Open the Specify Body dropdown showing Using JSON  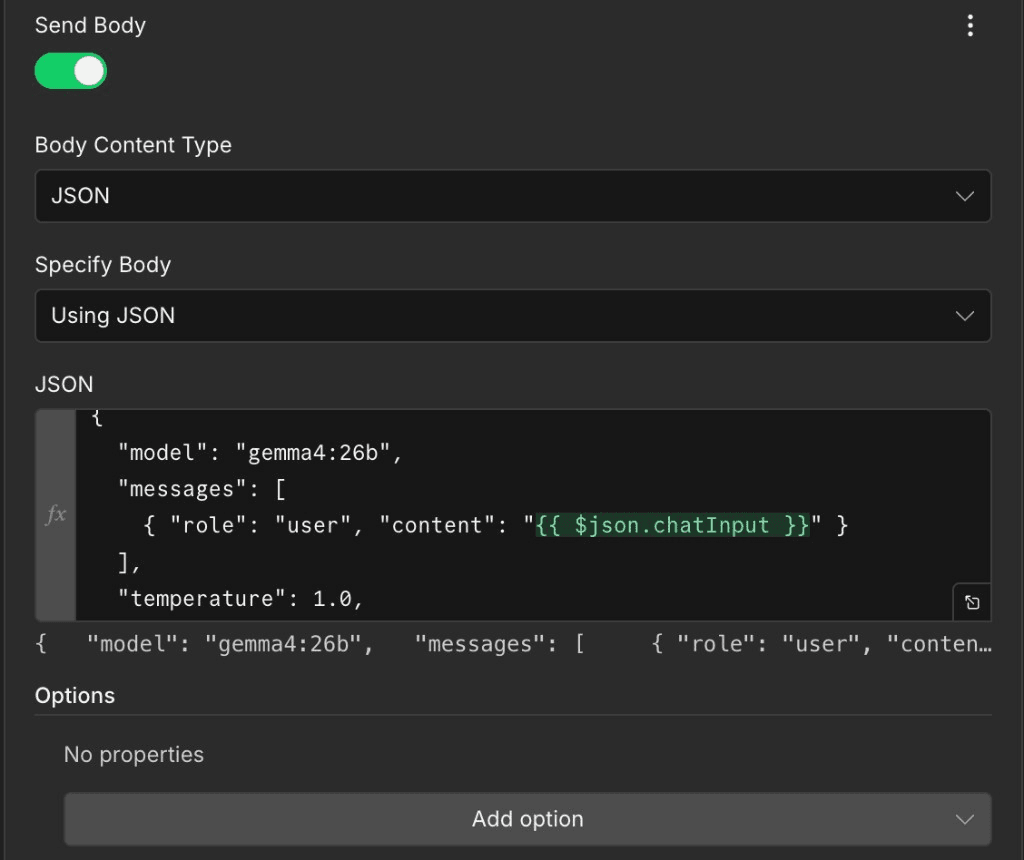click(x=513, y=315)
